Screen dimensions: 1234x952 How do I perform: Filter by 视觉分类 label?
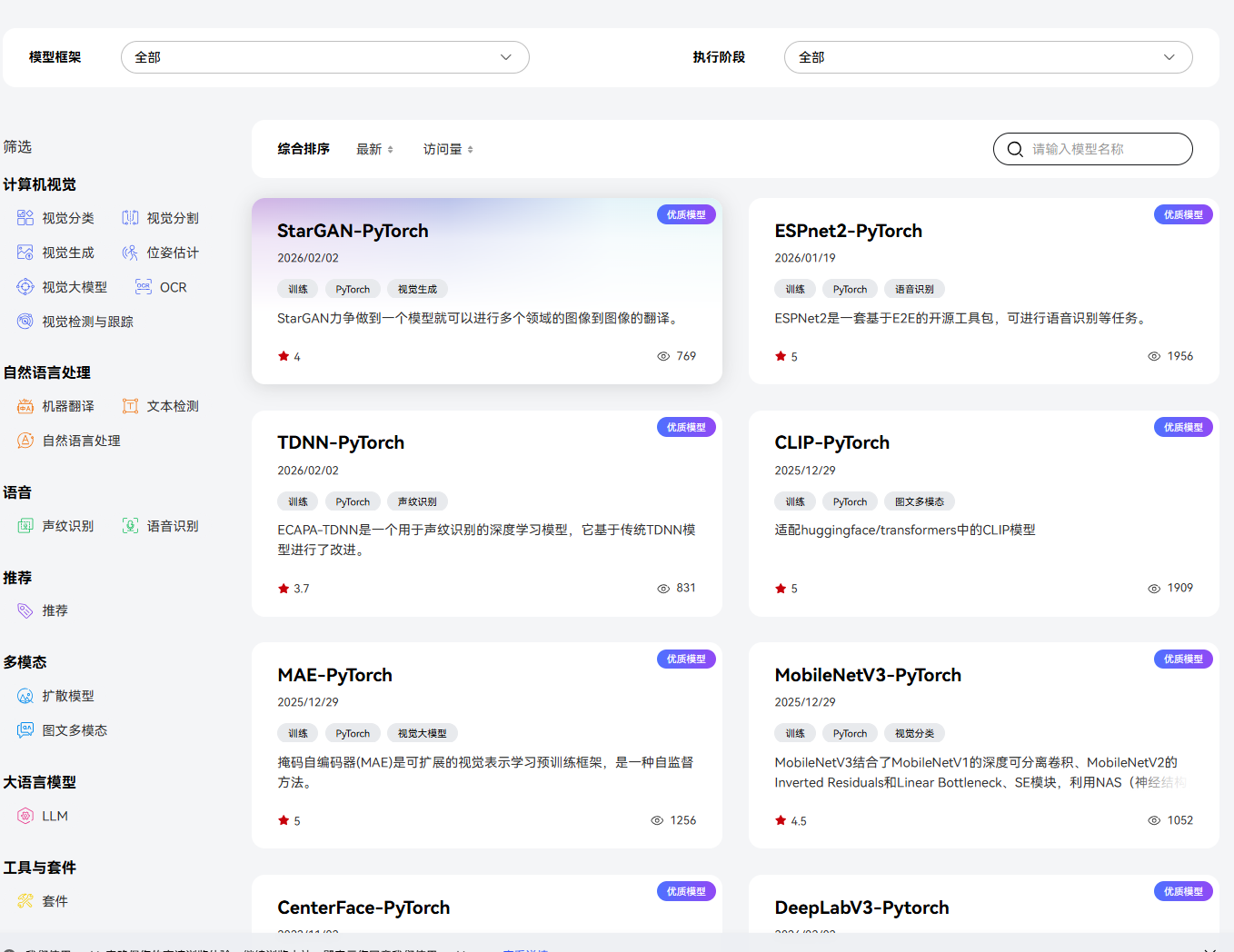pos(68,218)
